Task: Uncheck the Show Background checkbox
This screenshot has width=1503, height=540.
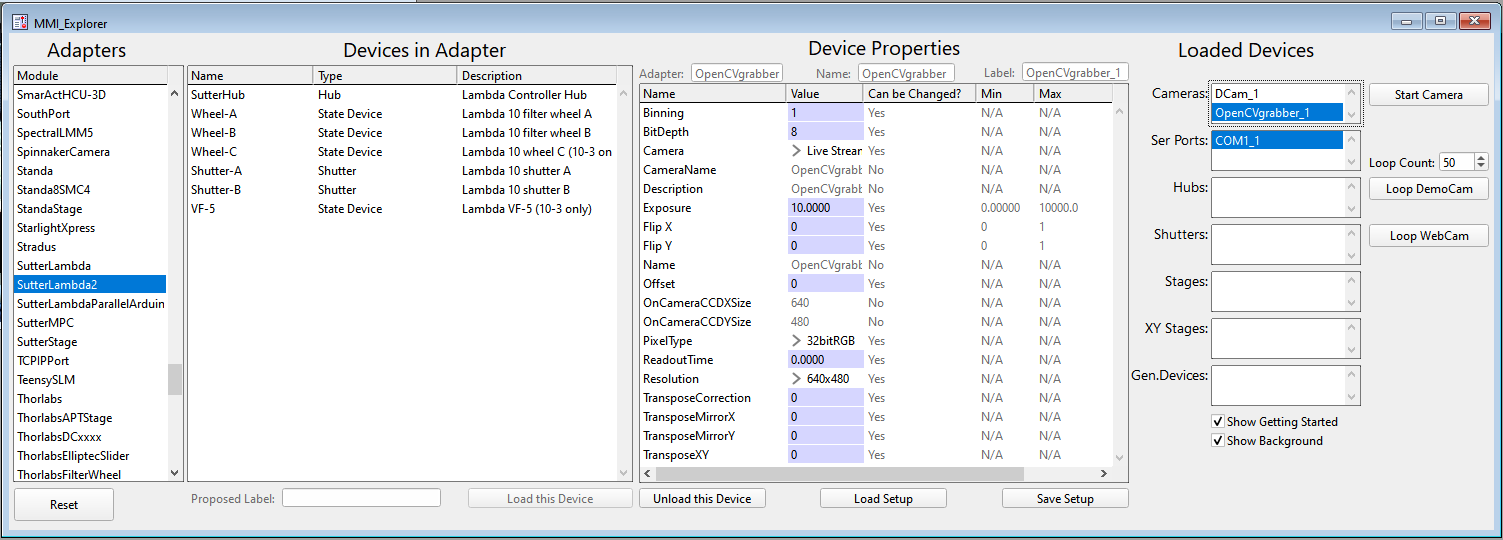Action: [1218, 441]
